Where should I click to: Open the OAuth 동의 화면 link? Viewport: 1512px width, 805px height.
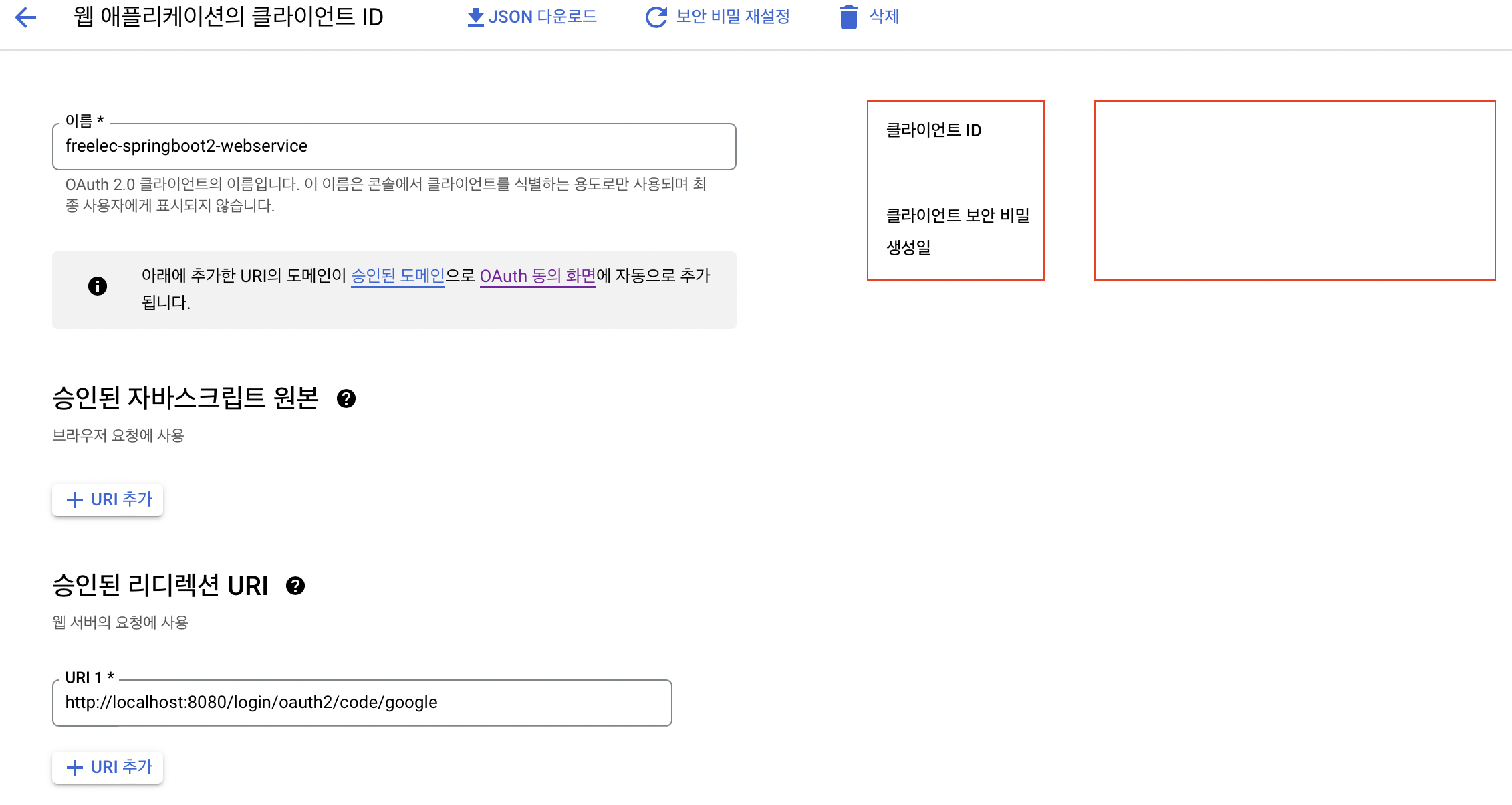pyautogui.click(x=537, y=275)
